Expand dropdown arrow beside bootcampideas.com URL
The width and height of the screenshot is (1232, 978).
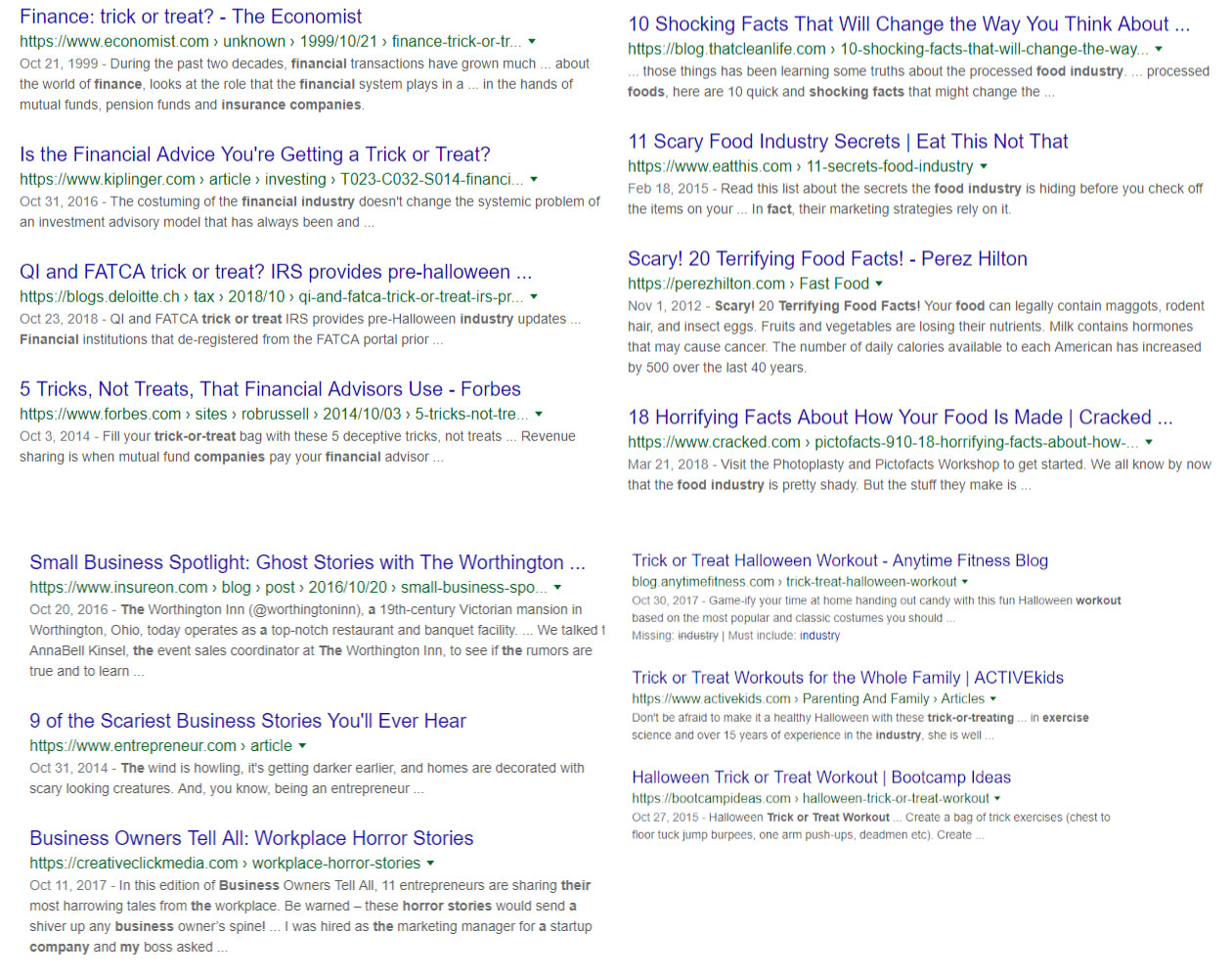(997, 799)
